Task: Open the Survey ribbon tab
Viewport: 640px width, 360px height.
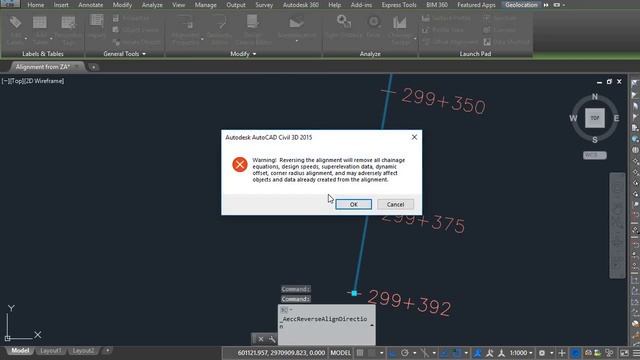Action: tap(264, 5)
